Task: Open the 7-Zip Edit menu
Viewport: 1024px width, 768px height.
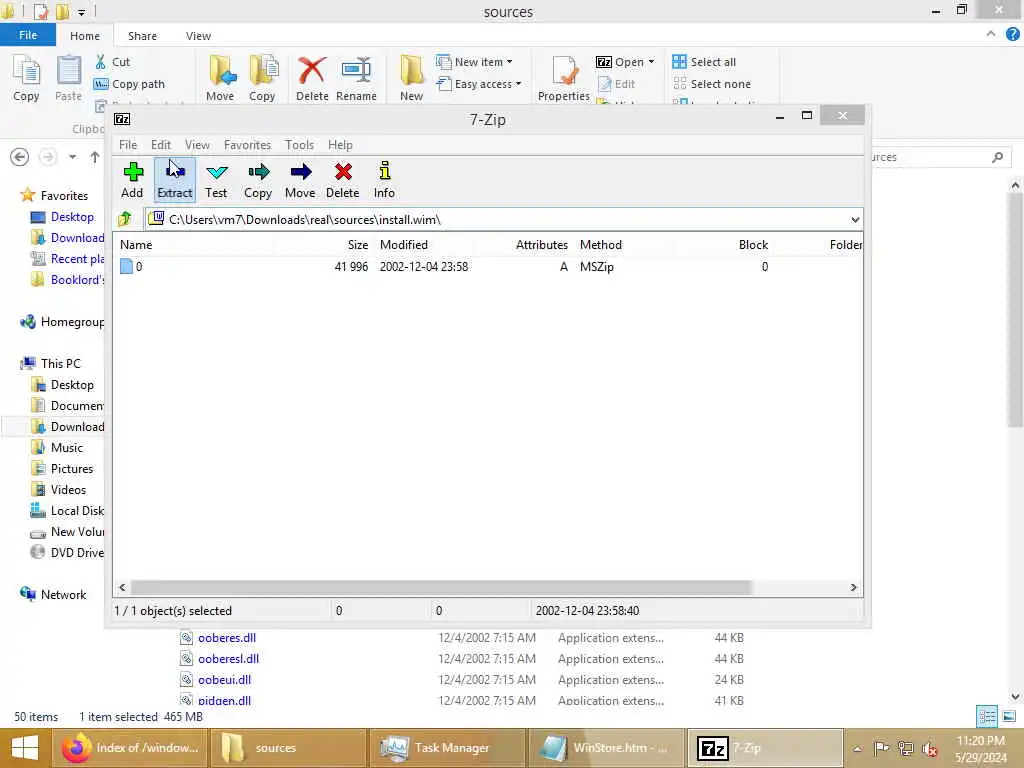Action: click(161, 145)
